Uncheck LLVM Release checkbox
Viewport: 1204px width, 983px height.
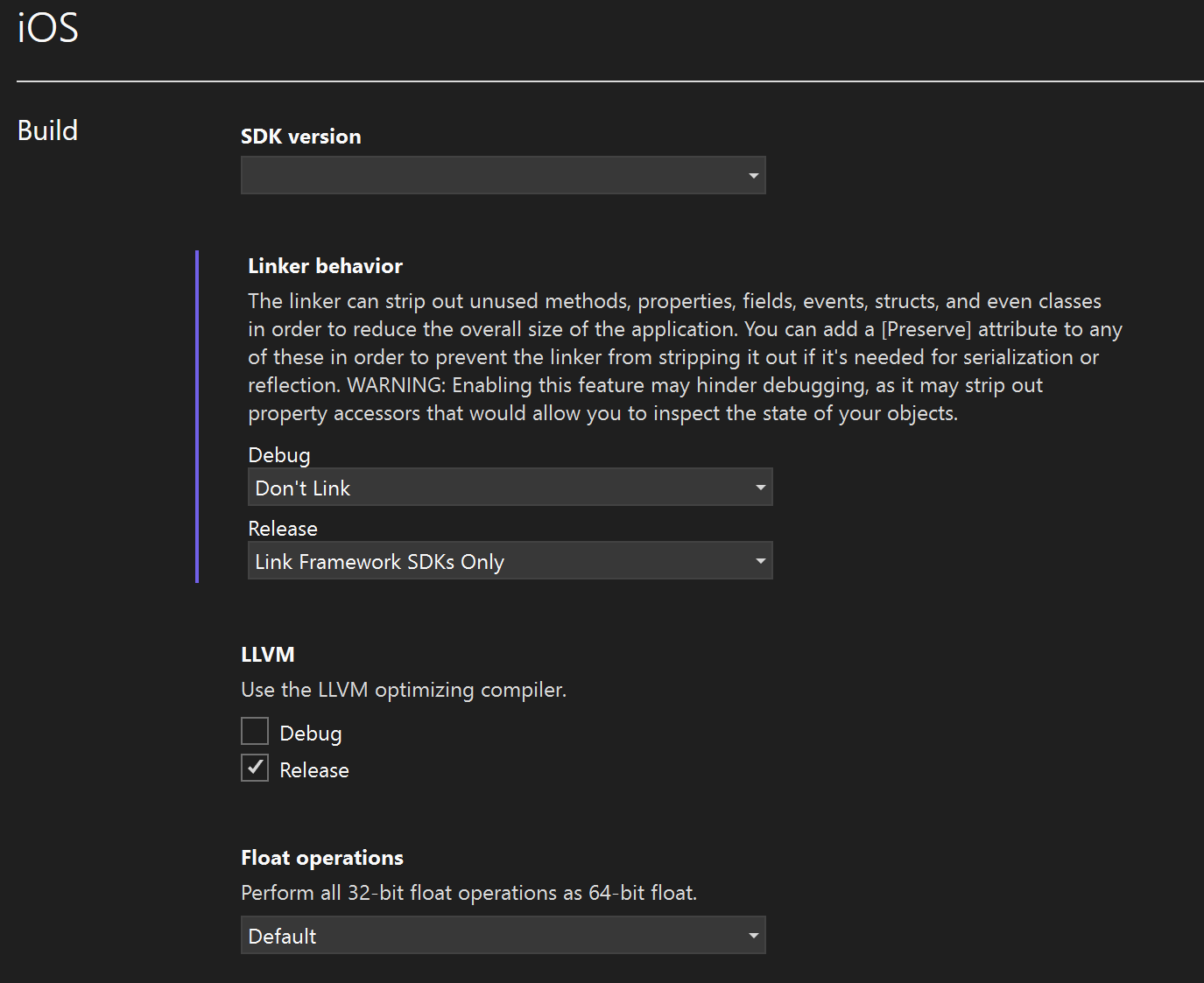click(255, 768)
